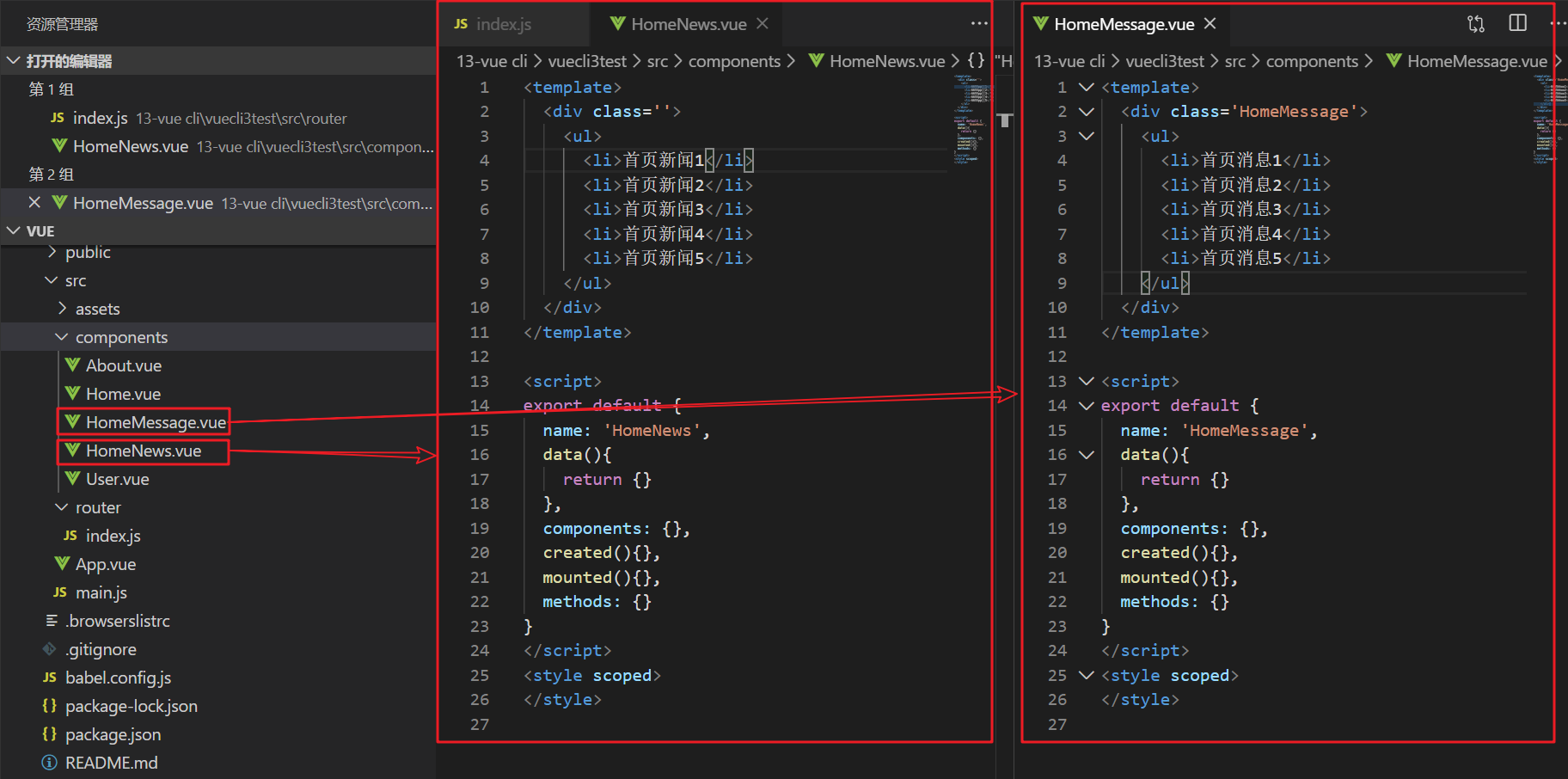
Task: Expand the public folder
Action: [52, 252]
